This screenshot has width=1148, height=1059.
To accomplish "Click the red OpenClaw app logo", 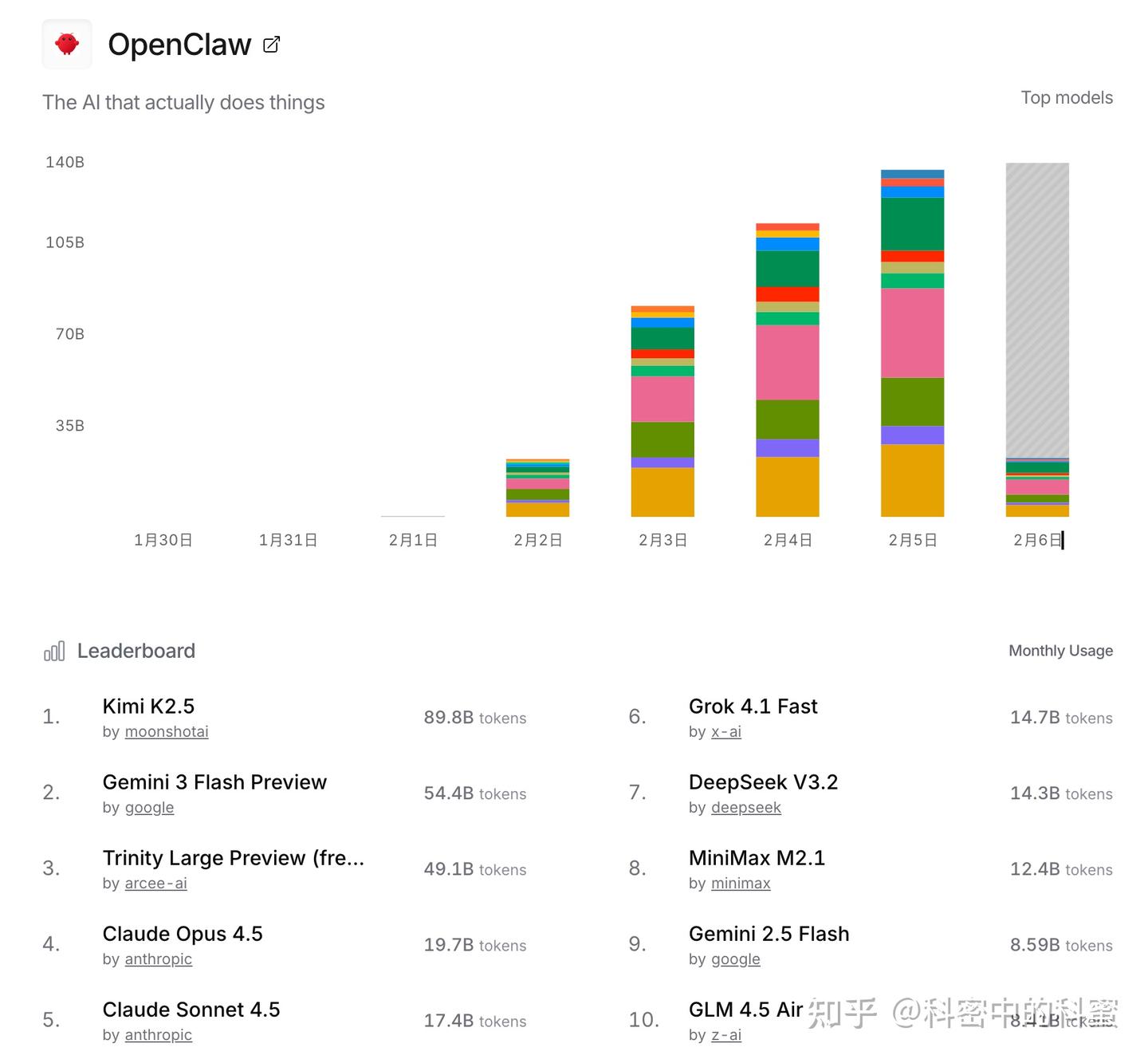I will coord(67,44).
